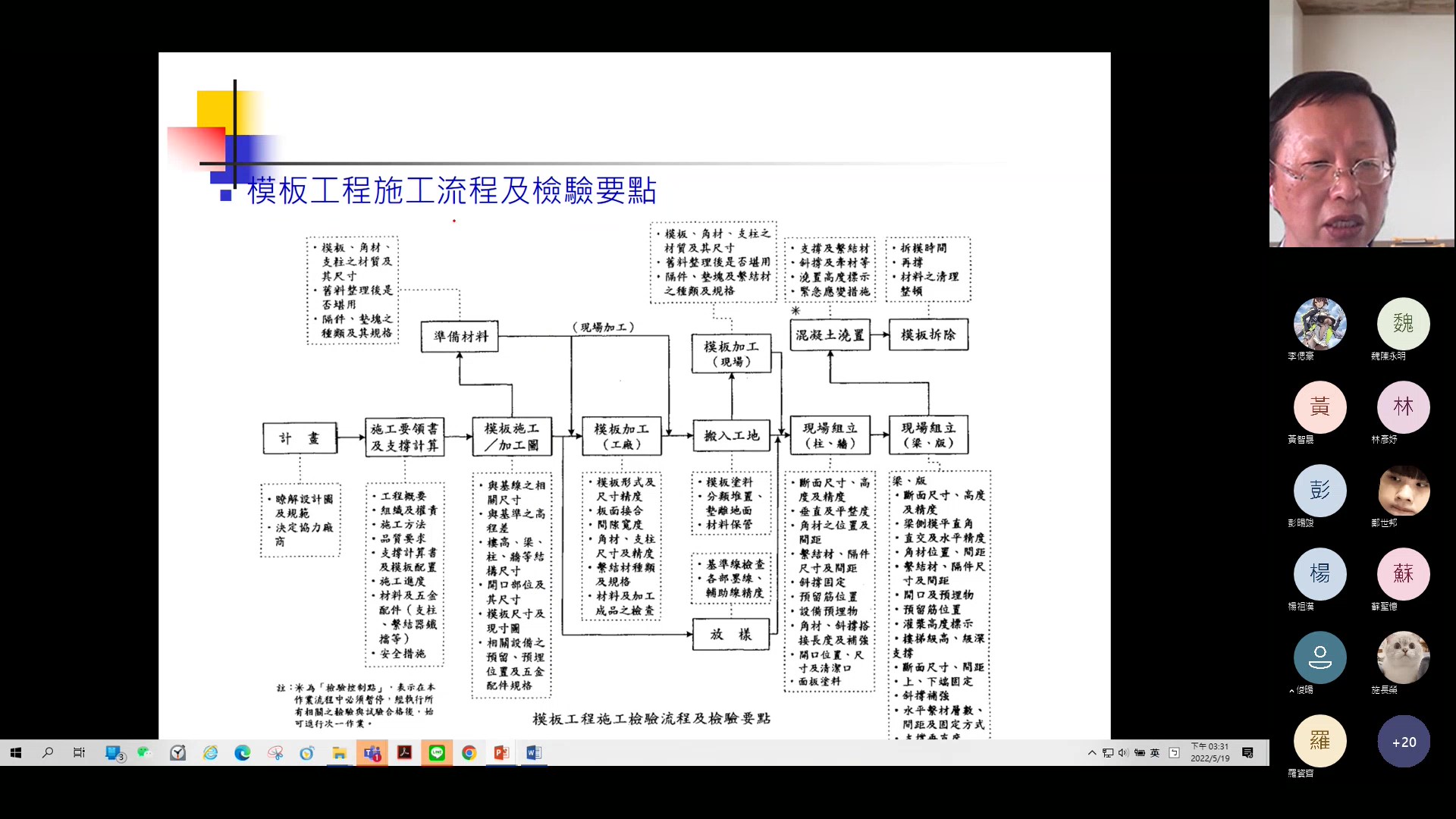Click the presenter's video thumbnail
This screenshot has height=819, width=1456.
[x=1362, y=125]
